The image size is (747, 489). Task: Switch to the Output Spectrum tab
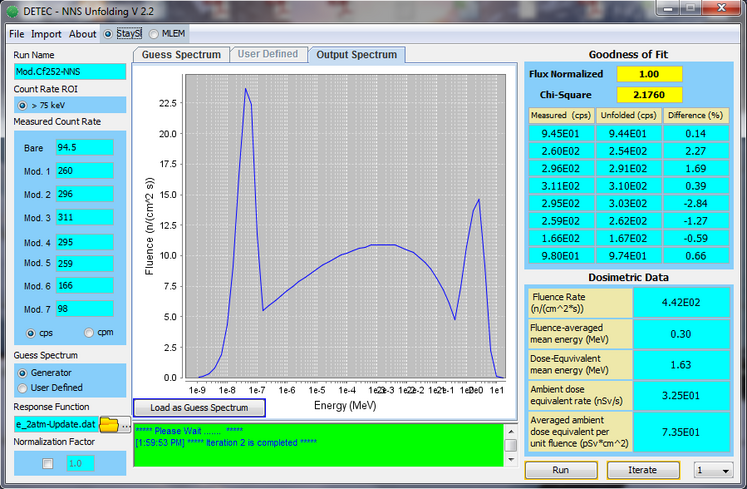coord(357,55)
